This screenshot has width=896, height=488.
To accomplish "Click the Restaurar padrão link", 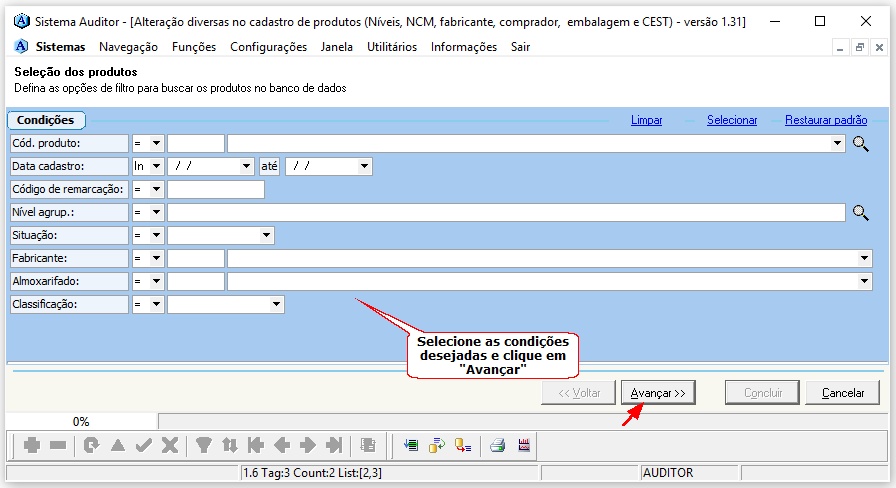I will (826, 120).
